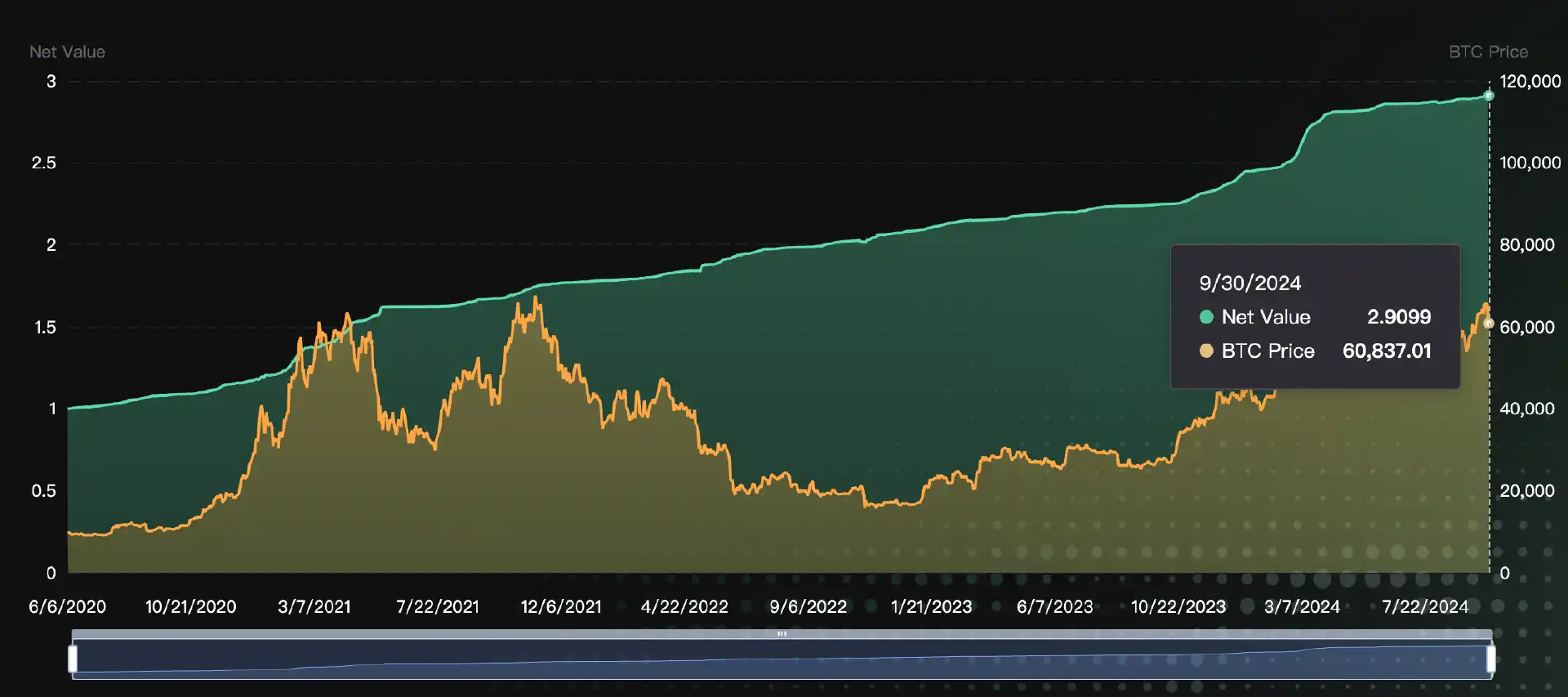The width and height of the screenshot is (1568, 697).
Task: Click the BTC Price axis title
Action: (x=1488, y=51)
